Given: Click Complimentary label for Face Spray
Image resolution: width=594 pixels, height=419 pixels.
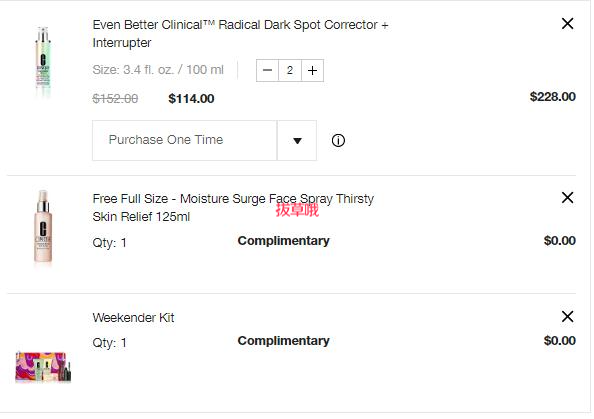Looking at the screenshot, I should pyautogui.click(x=283, y=241).
